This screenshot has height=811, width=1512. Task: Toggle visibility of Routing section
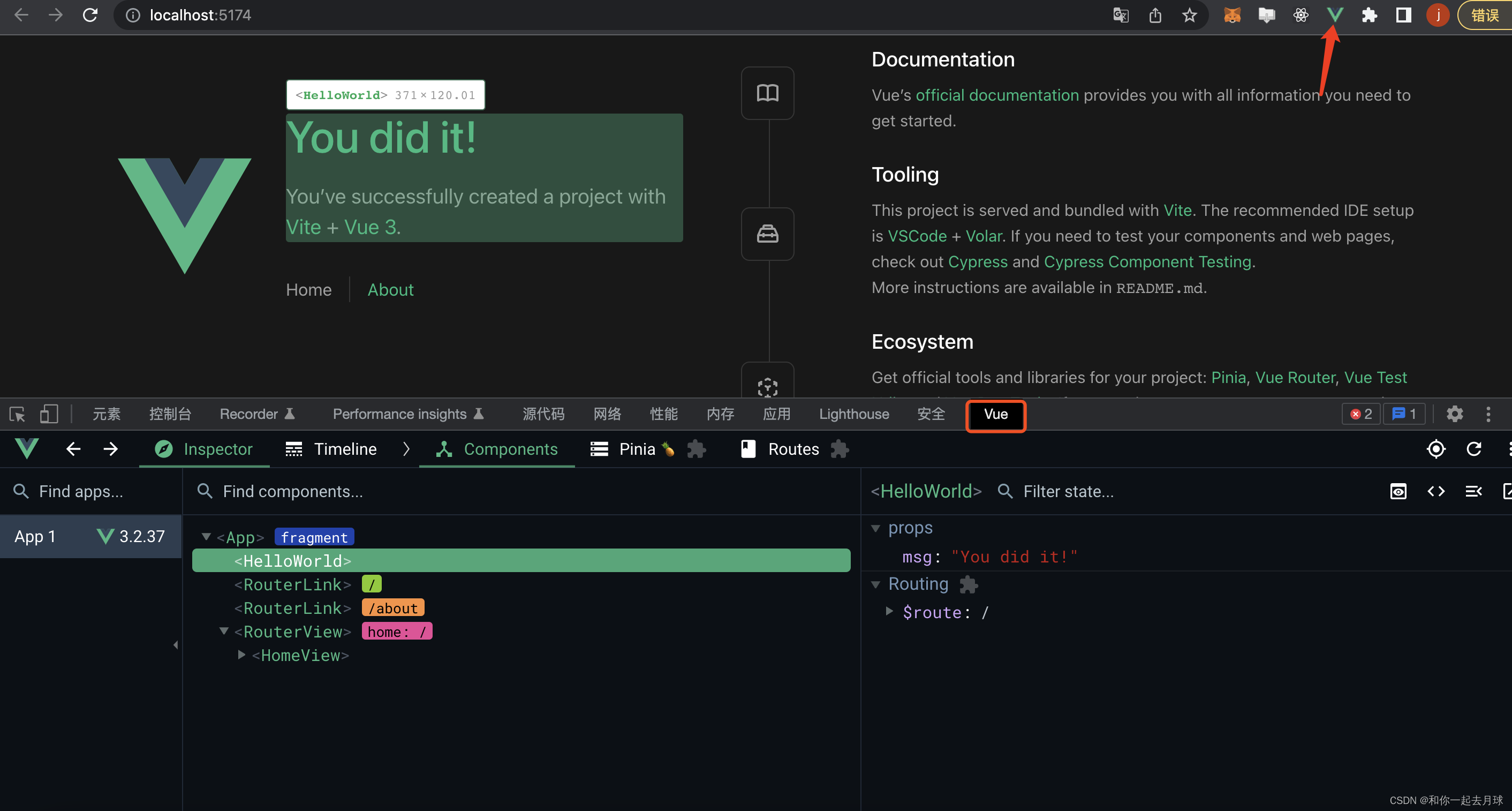pos(874,584)
